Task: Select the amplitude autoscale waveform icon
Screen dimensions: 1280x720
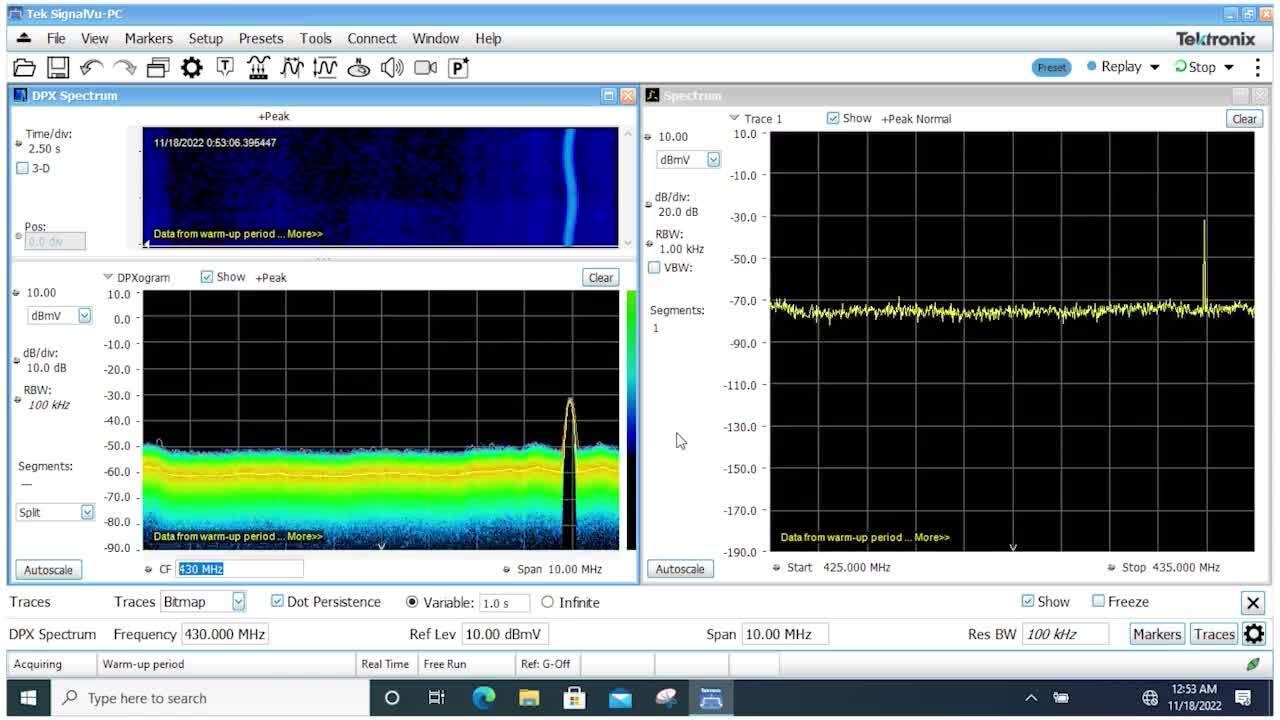Action: coord(325,67)
